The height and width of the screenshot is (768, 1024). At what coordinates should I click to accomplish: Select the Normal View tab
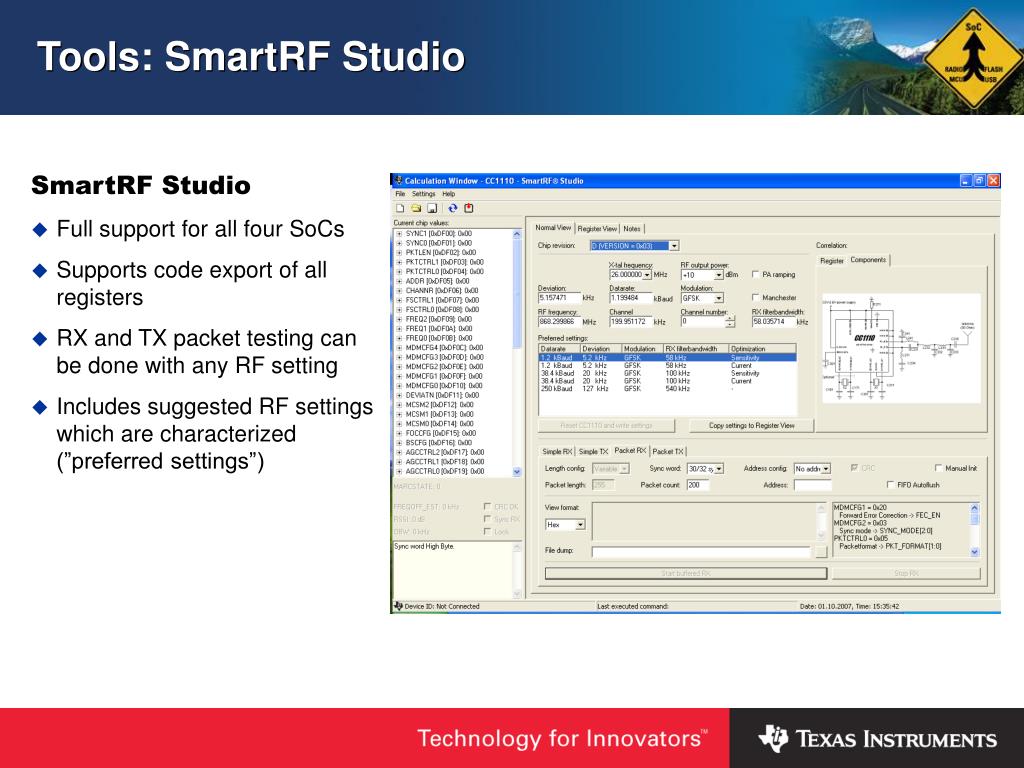point(552,228)
